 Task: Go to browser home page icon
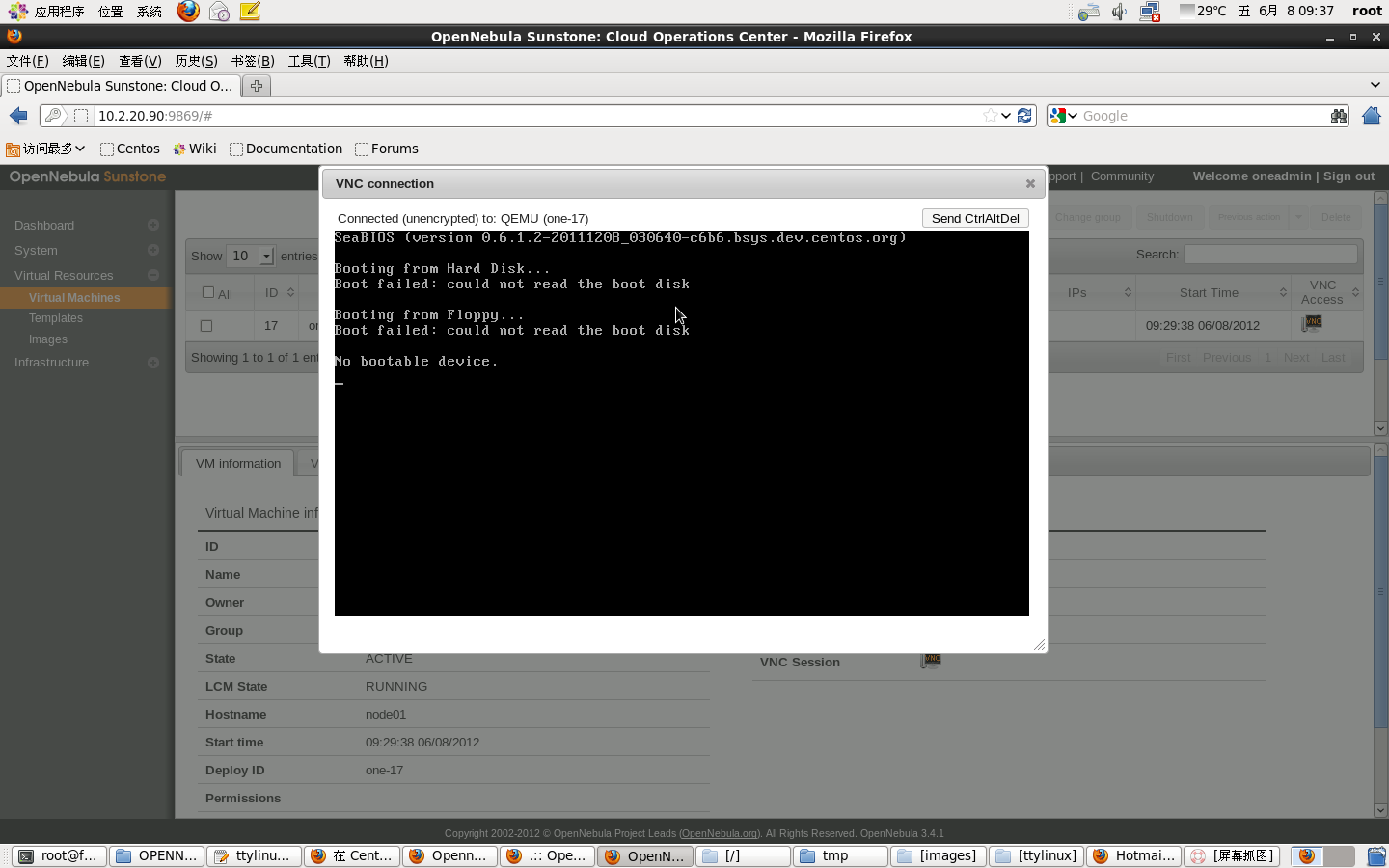pyautogui.click(x=1372, y=116)
